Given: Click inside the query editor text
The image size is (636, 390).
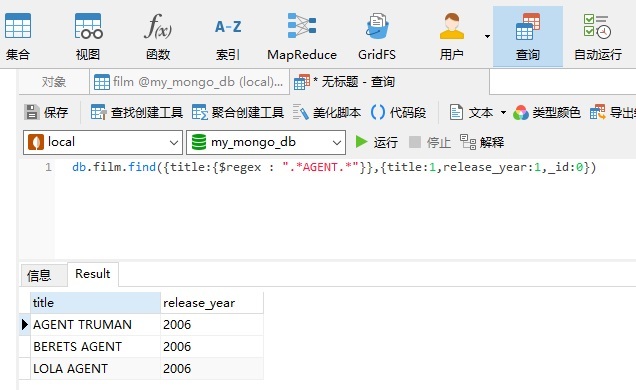Looking at the screenshot, I should [x=334, y=167].
